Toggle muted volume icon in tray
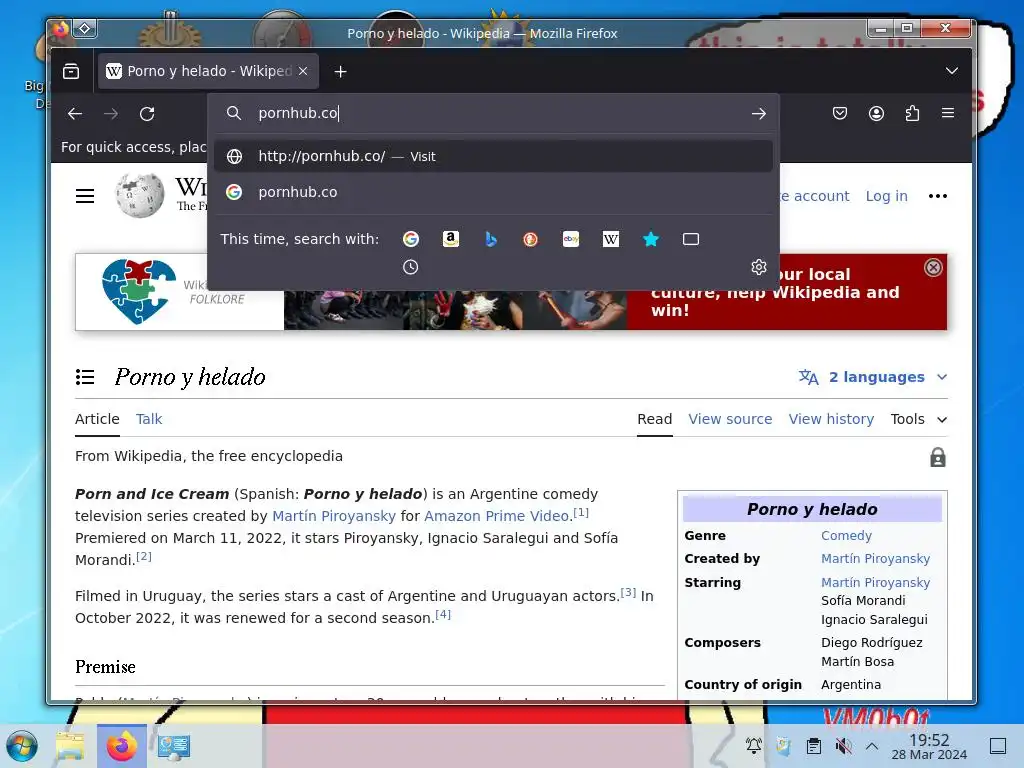The height and width of the screenshot is (768, 1024). 844,746
